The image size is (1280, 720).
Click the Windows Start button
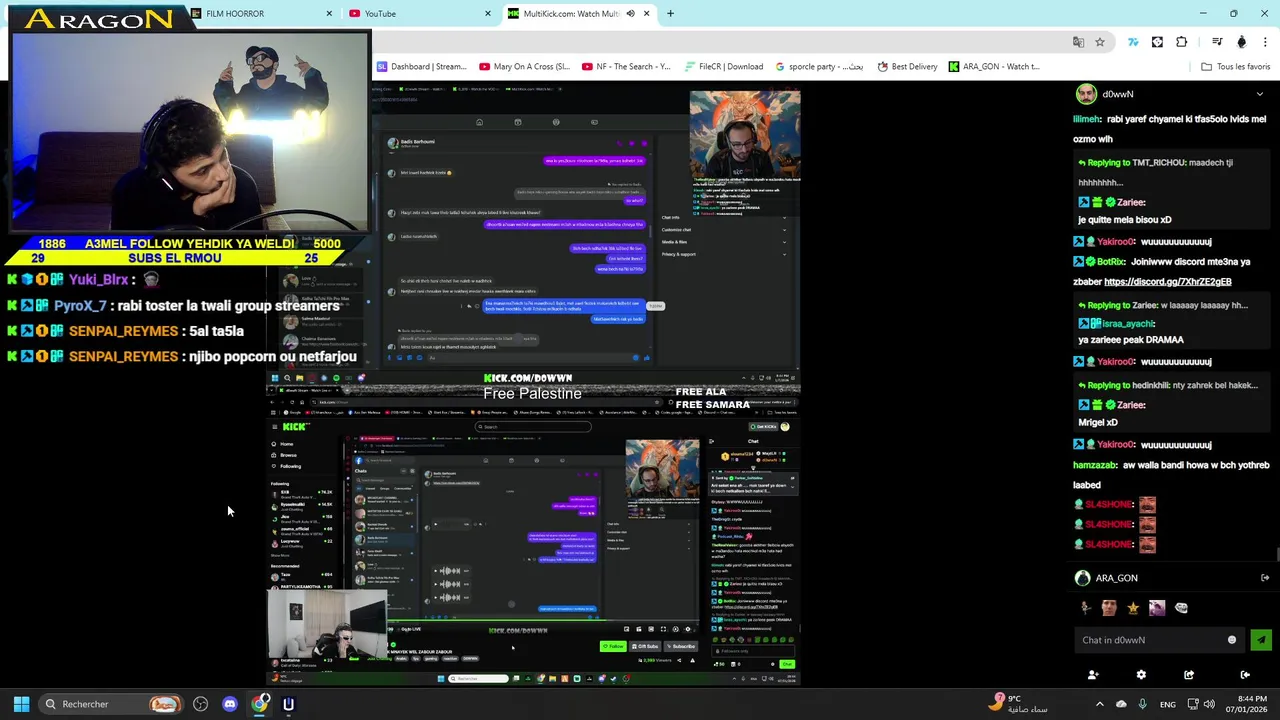[x=21, y=704]
